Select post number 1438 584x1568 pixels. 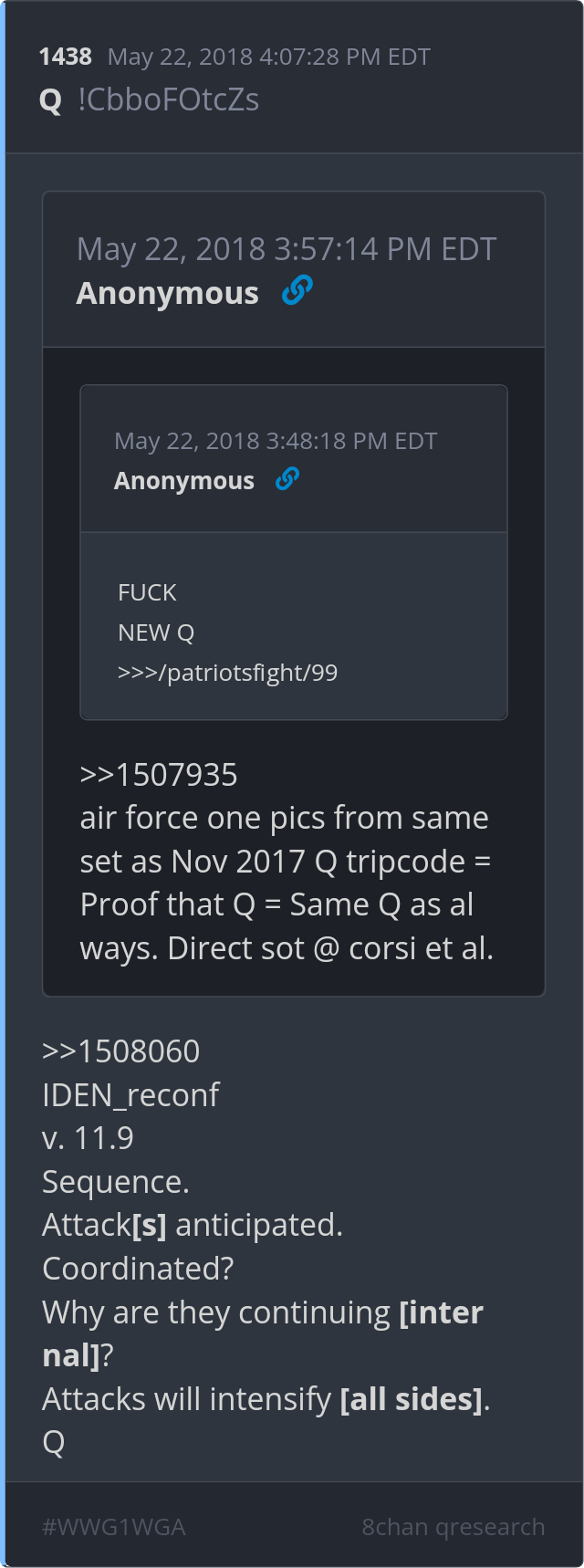click(x=65, y=57)
